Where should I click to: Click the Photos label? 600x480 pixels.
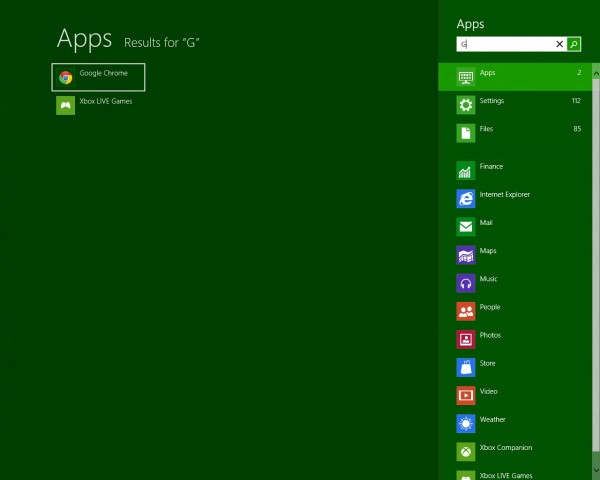(490, 335)
